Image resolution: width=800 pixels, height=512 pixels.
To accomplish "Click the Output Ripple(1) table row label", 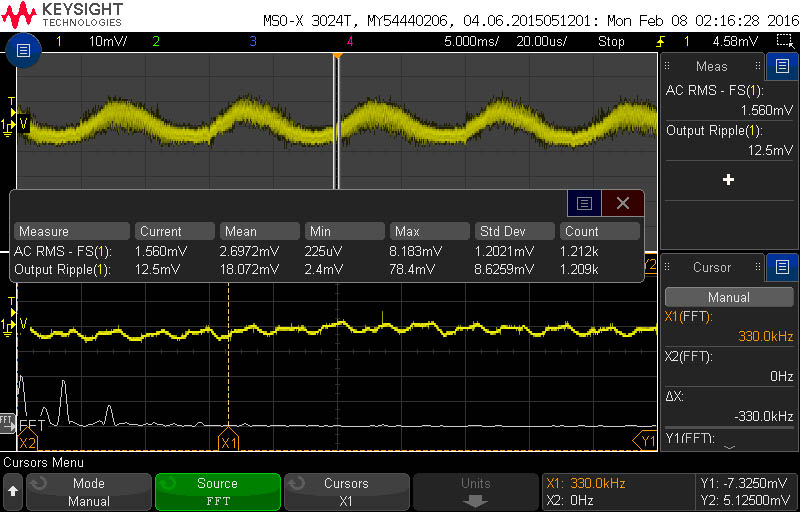I will point(63,269).
